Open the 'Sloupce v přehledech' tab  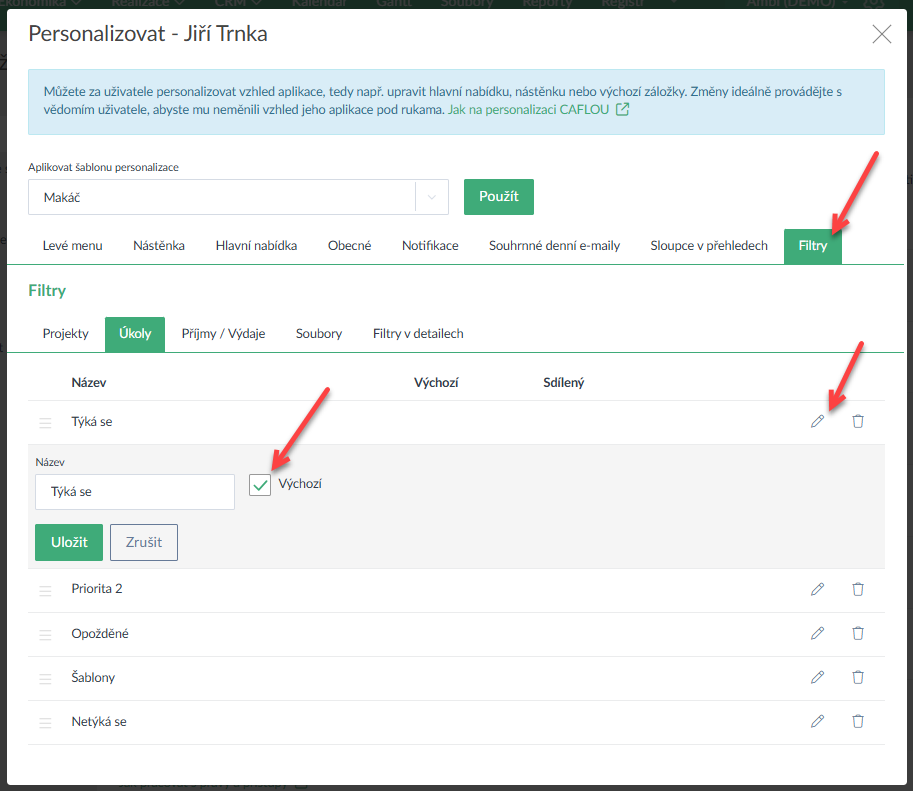[708, 246]
